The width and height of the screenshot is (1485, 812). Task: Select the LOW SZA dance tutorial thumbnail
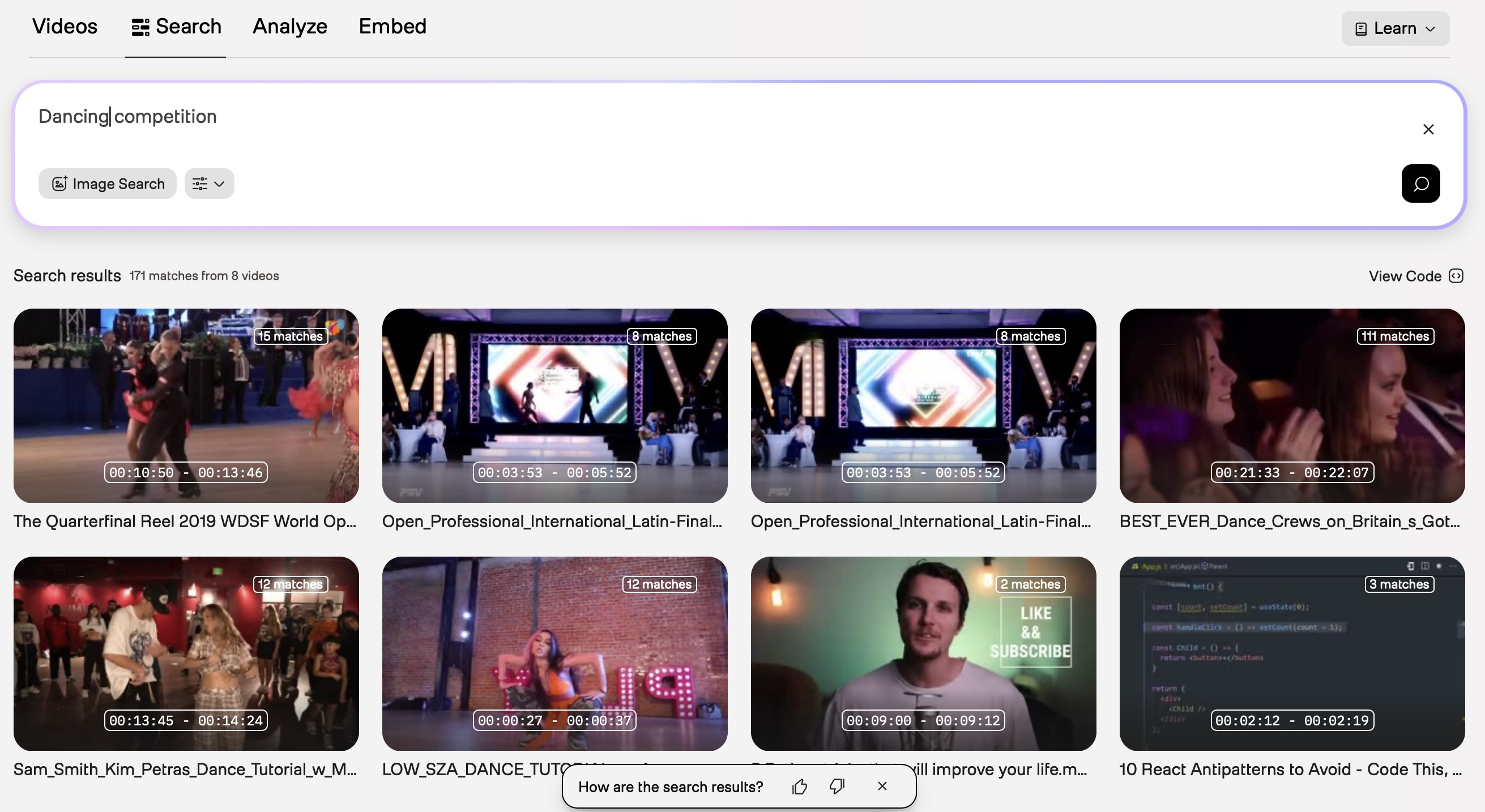(x=554, y=653)
